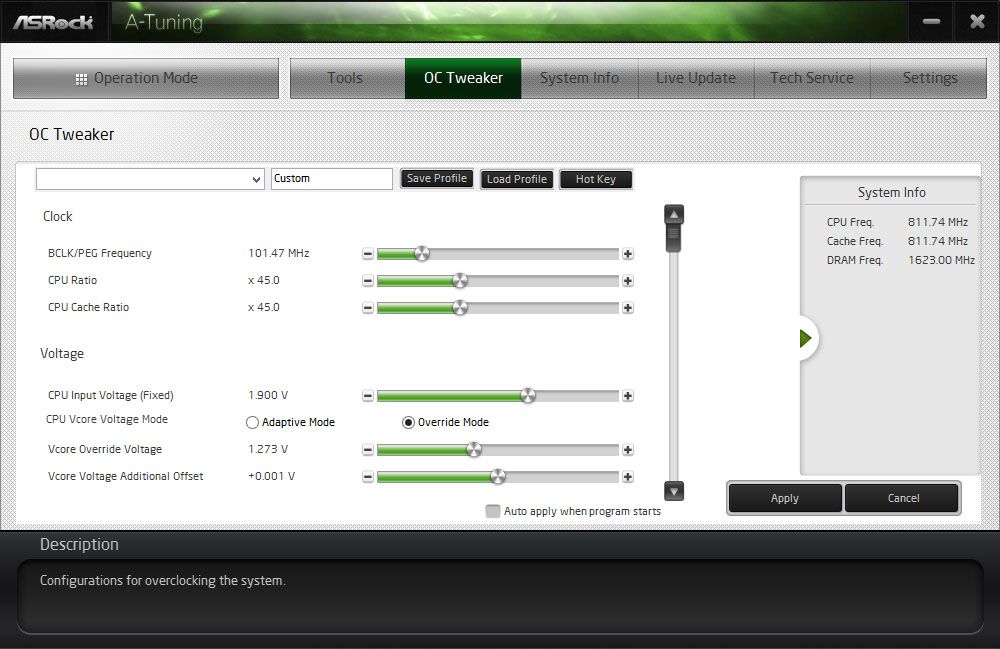
Task: Click the scroll down arrow button
Action: [x=673, y=490]
